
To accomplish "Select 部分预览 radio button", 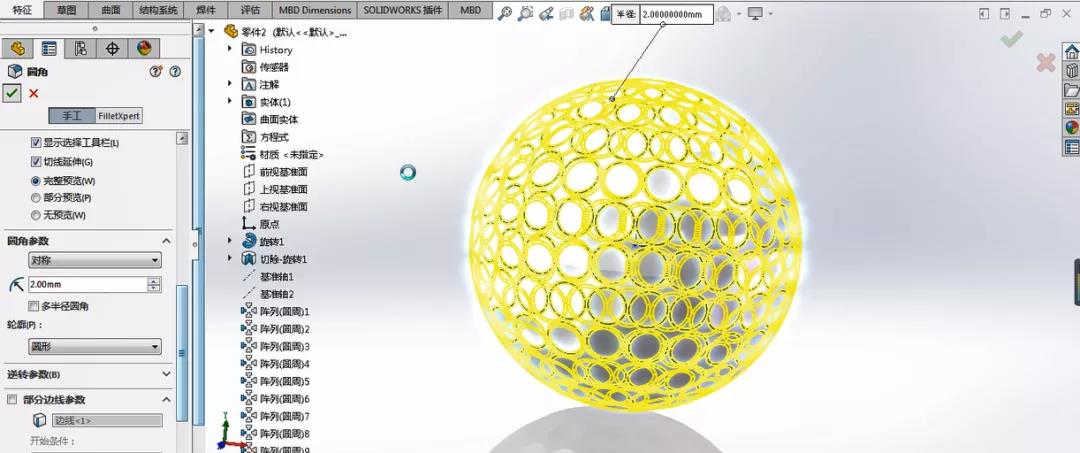I will coord(36,198).
